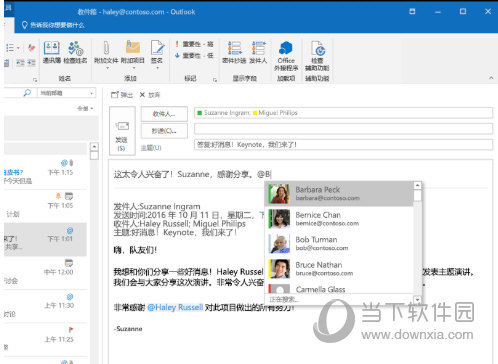Click the decrease indent icon

(20, 62)
